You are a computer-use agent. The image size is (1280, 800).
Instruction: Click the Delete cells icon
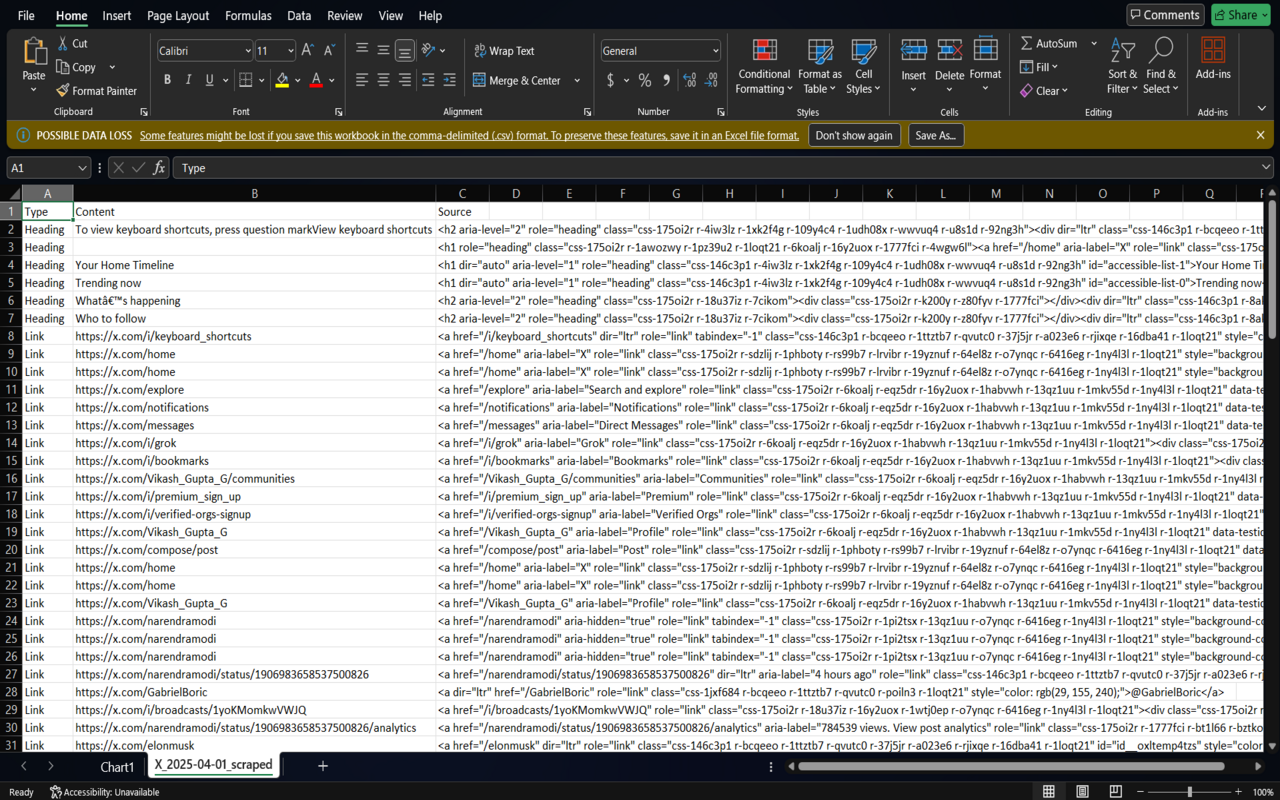pyautogui.click(x=949, y=50)
